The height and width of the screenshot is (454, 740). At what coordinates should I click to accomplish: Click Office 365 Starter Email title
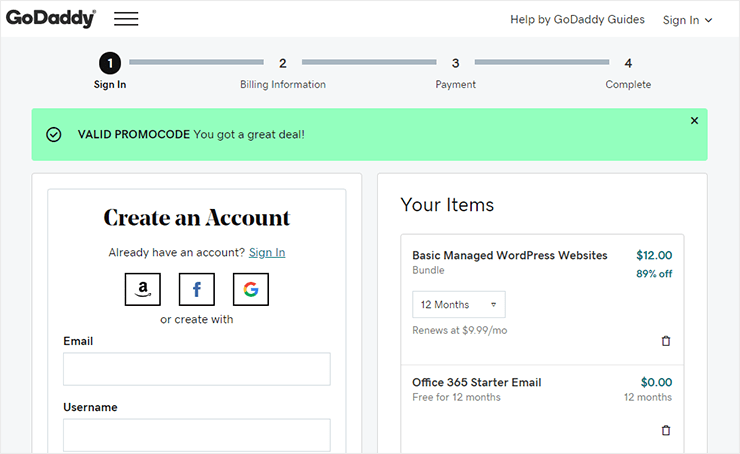477,382
